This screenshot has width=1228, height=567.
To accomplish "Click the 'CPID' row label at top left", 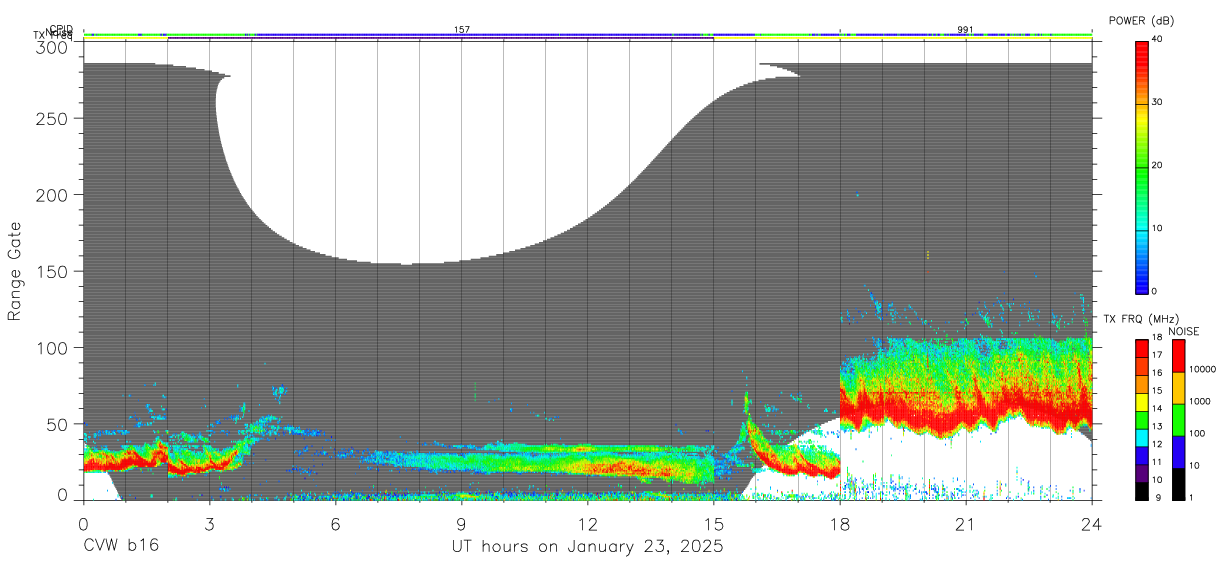I will click(62, 30).
